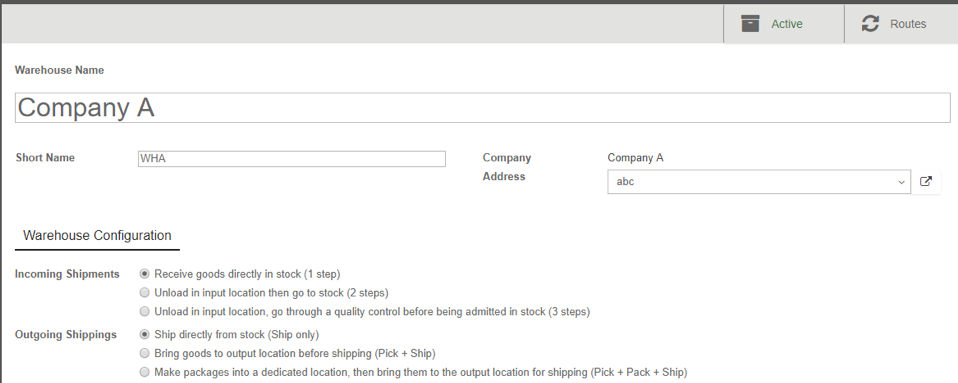The height and width of the screenshot is (383, 958).
Task: Click the Routes refresh arrows icon
Action: point(870,24)
